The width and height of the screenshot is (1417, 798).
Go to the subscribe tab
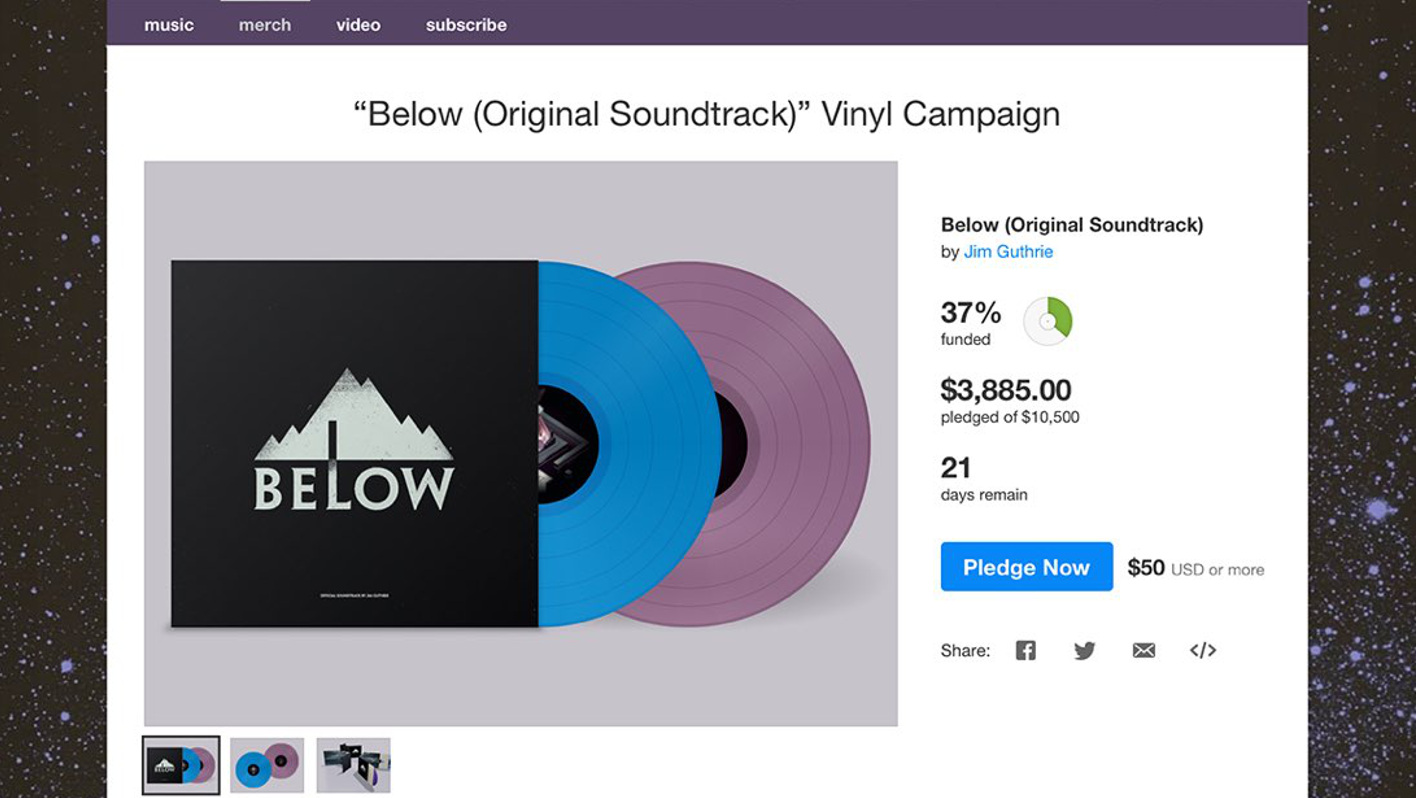point(466,25)
